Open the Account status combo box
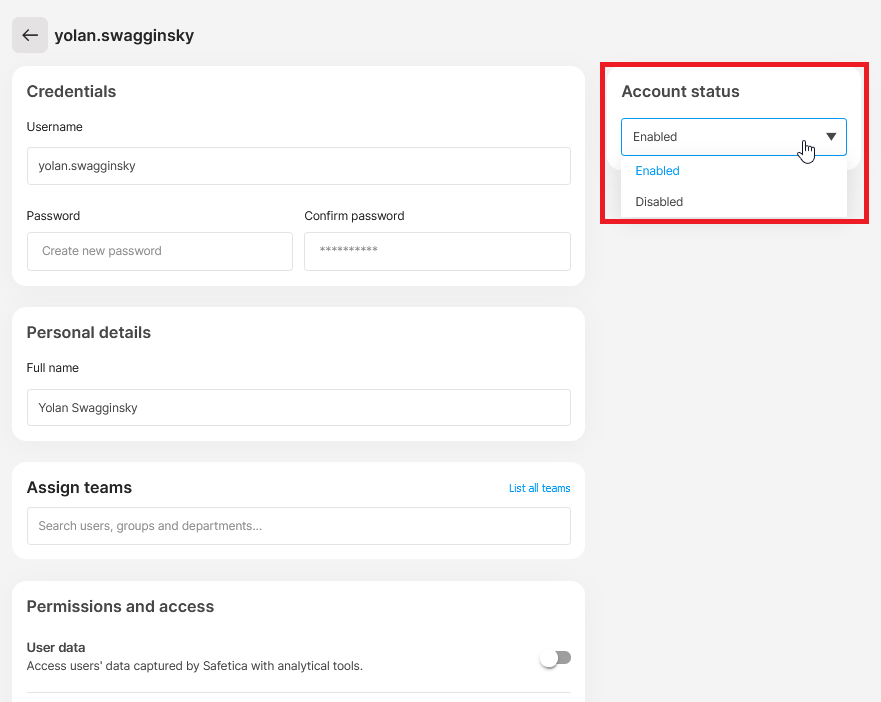Image resolution: width=881 pixels, height=702 pixels. coord(734,137)
